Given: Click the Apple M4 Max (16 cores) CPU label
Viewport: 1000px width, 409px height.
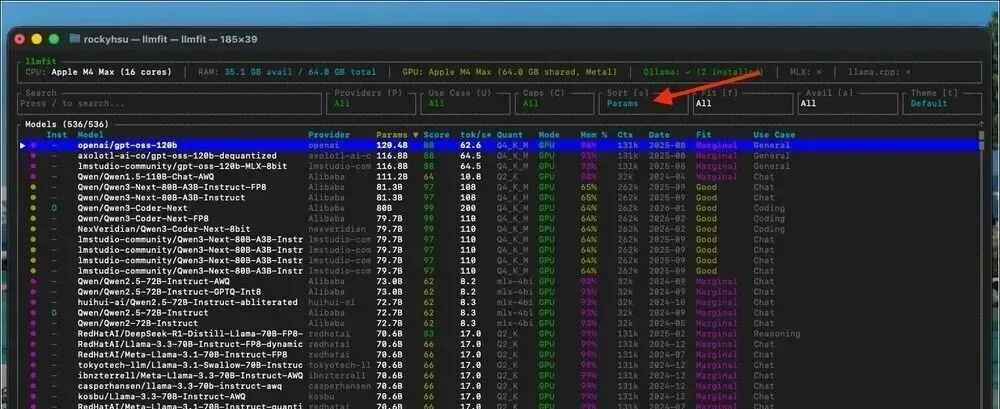Looking at the screenshot, I should (111, 72).
